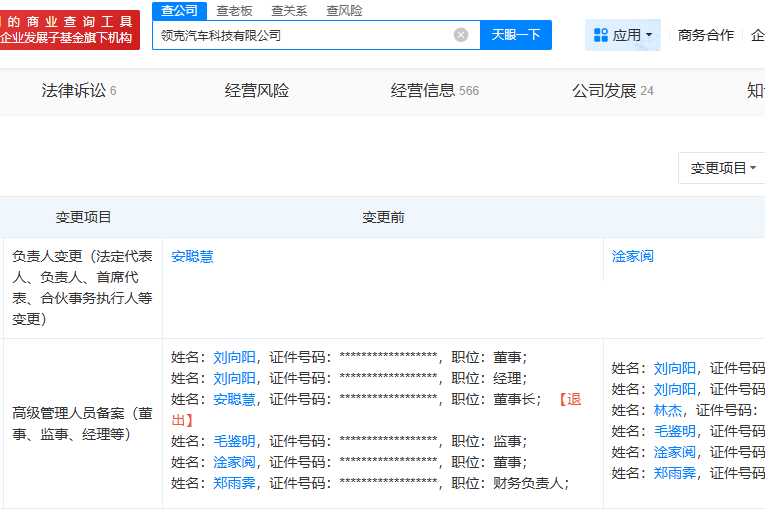Click the red 【退出】 marker text
Viewport: 765px width, 510px height.
point(376,409)
